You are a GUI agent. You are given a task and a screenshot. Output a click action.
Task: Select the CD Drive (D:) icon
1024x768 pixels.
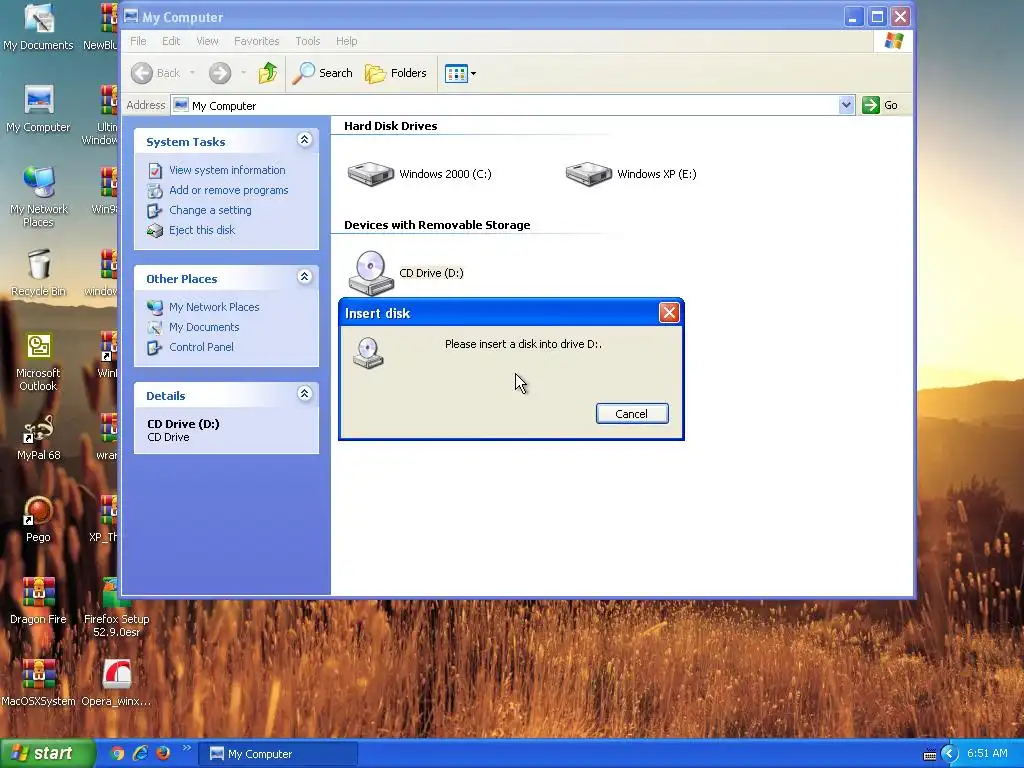point(371,273)
